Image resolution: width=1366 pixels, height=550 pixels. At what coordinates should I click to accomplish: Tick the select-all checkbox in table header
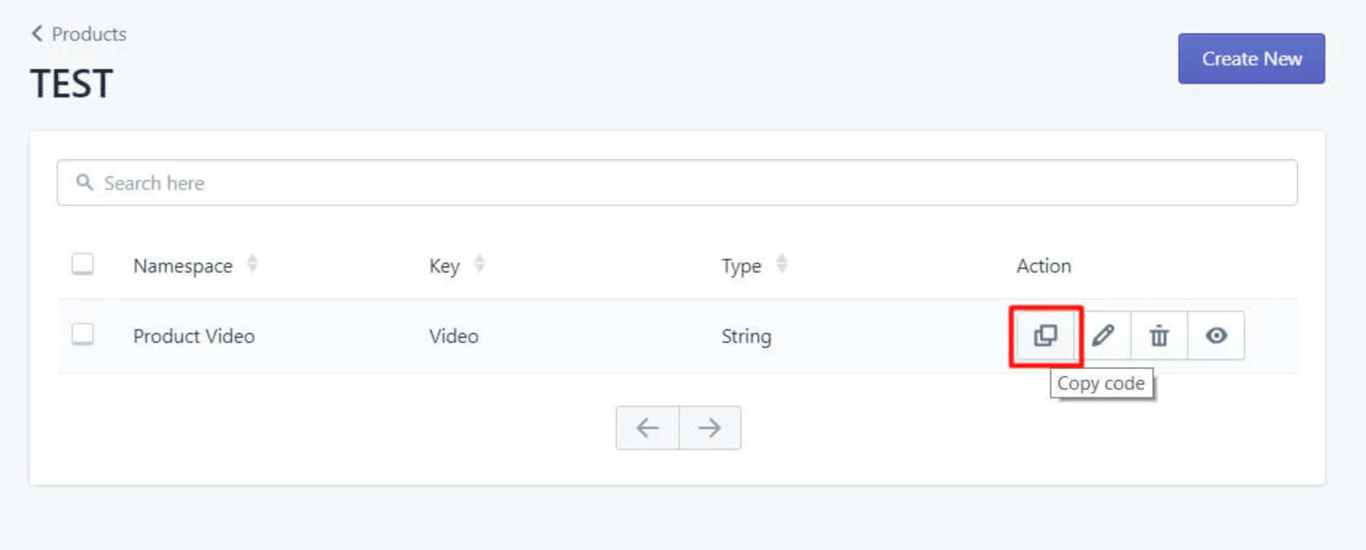tap(82, 265)
